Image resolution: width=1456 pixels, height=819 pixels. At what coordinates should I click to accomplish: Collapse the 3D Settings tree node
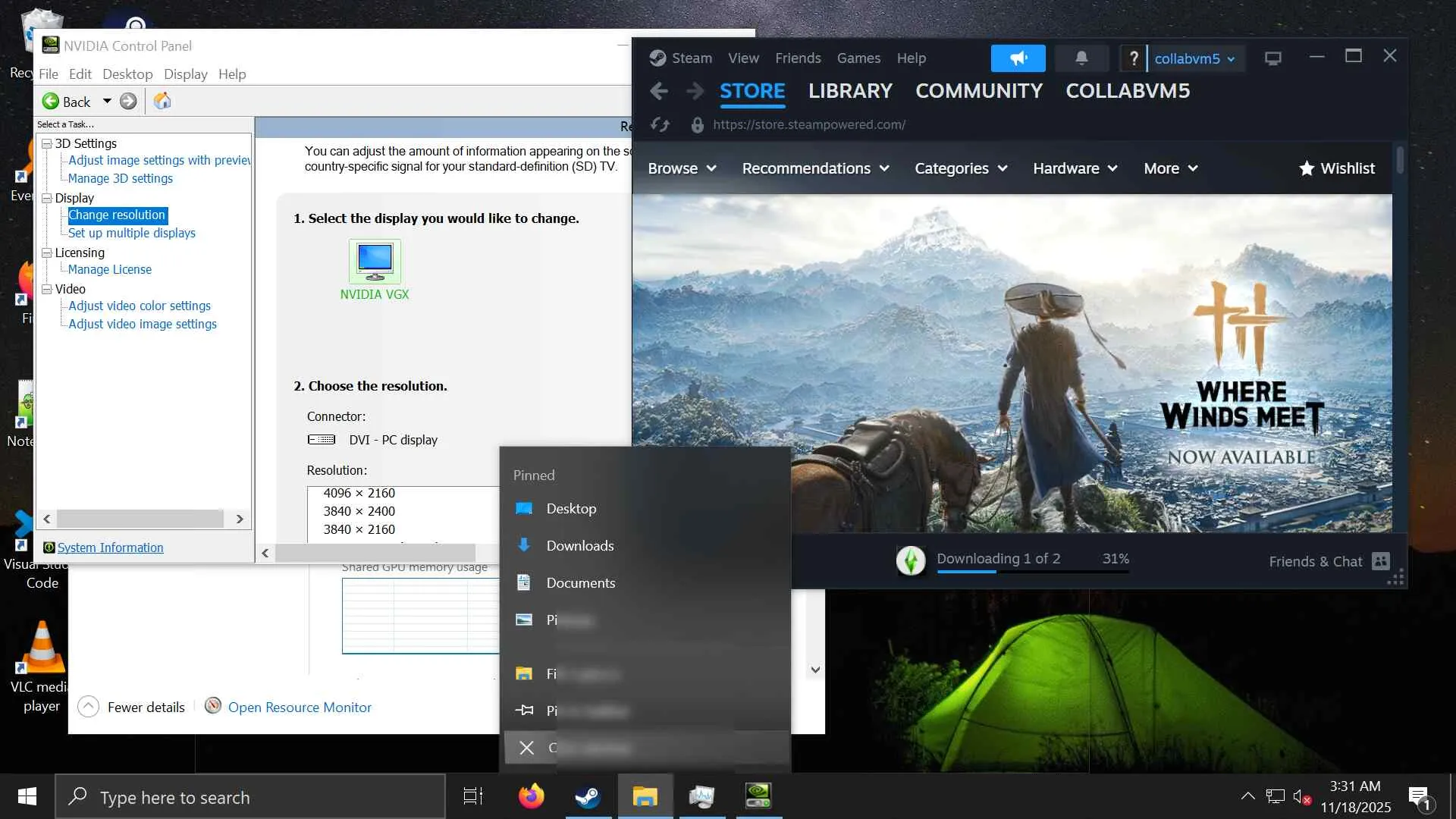[x=47, y=143]
